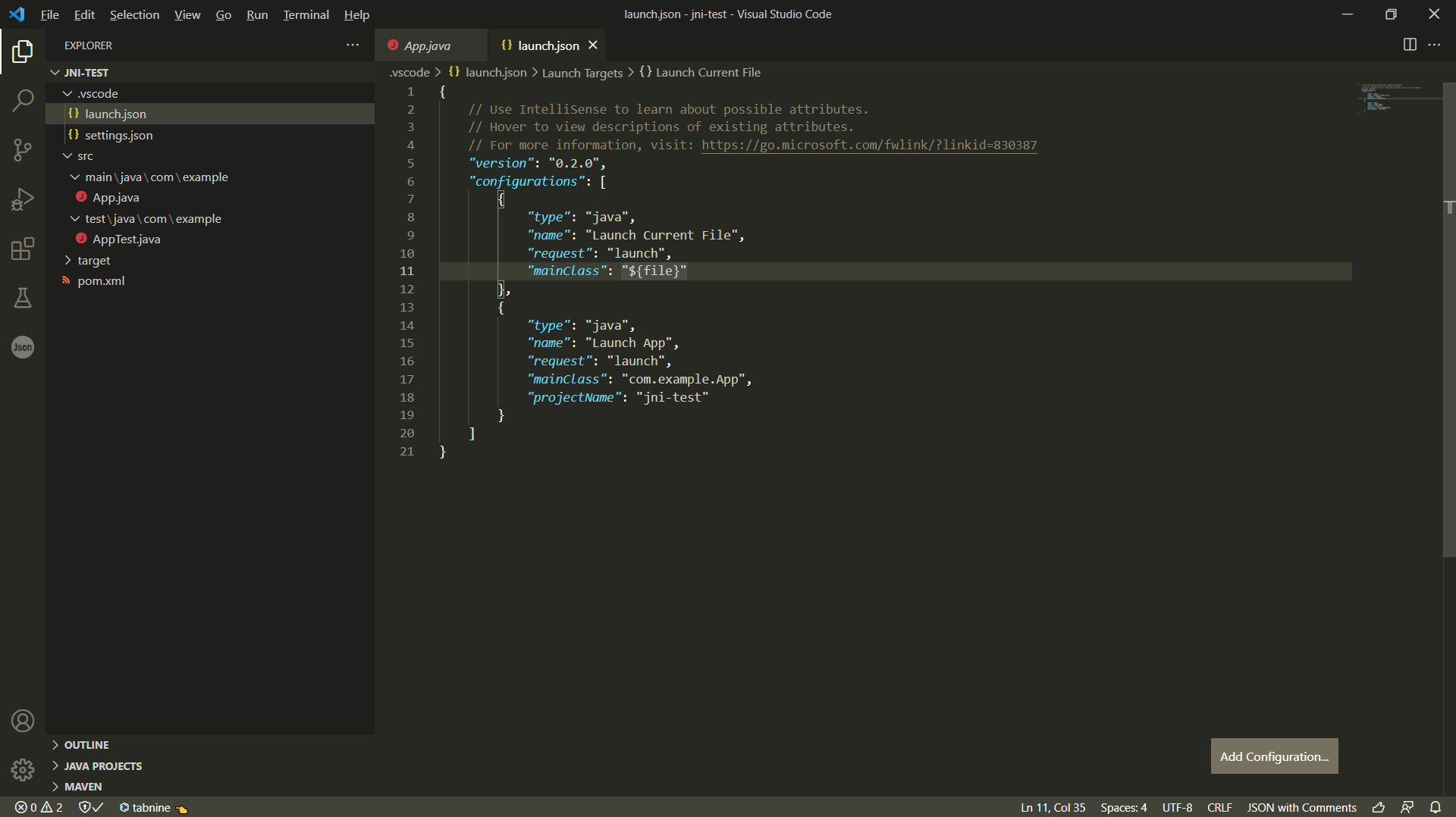This screenshot has width=1456, height=817.
Task: Open the Run and Debug view
Action: (x=23, y=199)
